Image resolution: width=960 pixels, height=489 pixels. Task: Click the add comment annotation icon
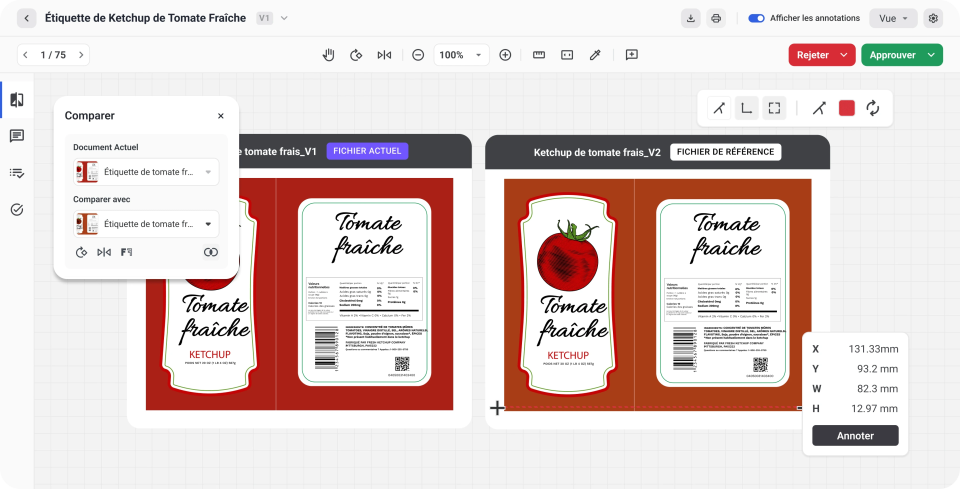[632, 55]
